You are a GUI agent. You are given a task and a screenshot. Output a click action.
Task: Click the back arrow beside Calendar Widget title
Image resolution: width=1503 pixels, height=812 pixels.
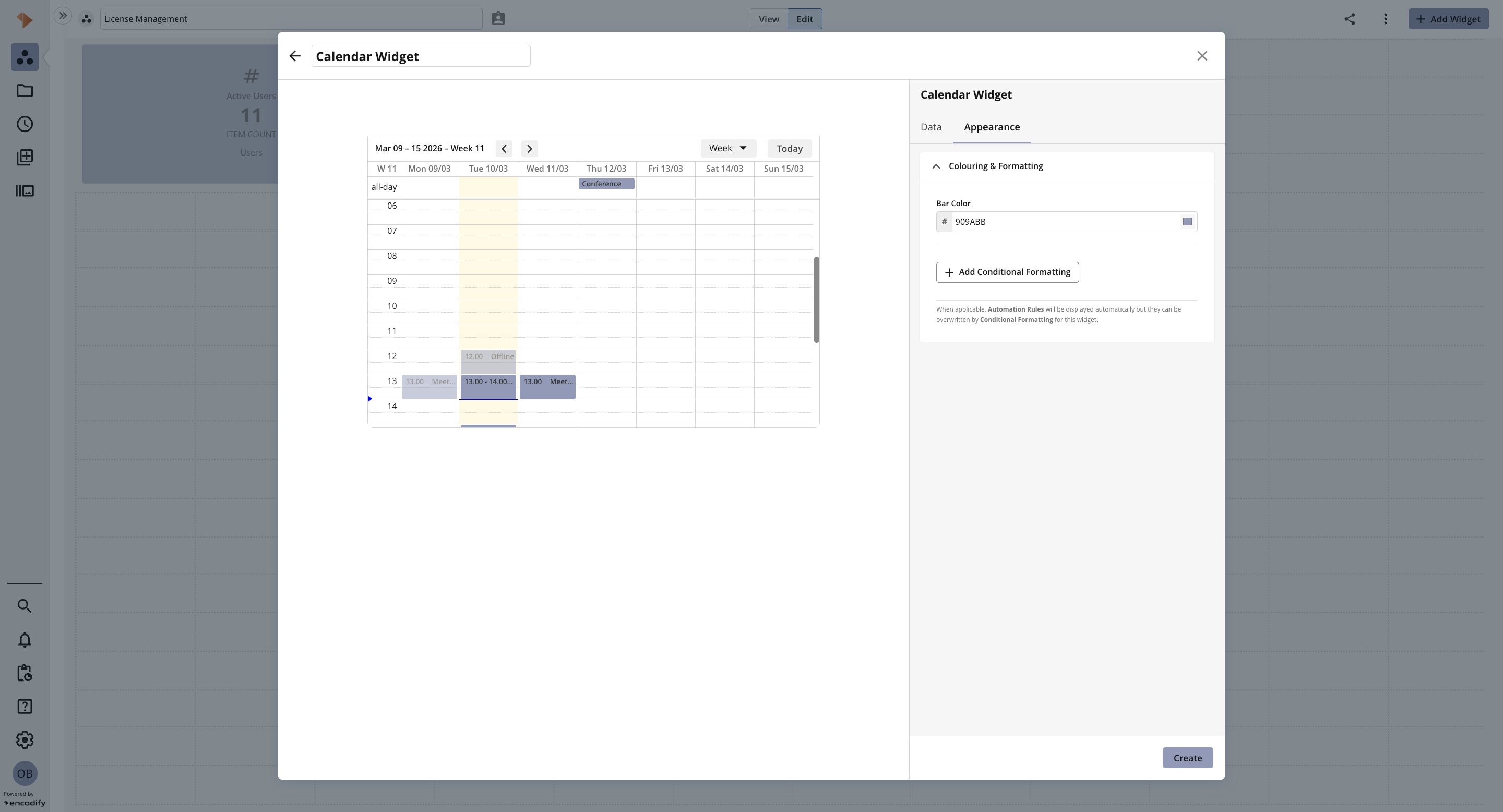coord(295,56)
